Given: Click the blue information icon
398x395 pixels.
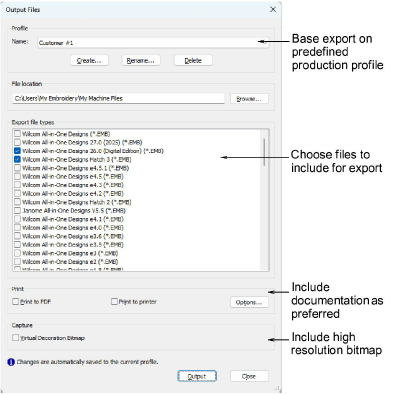Looking at the screenshot, I should (11, 362).
